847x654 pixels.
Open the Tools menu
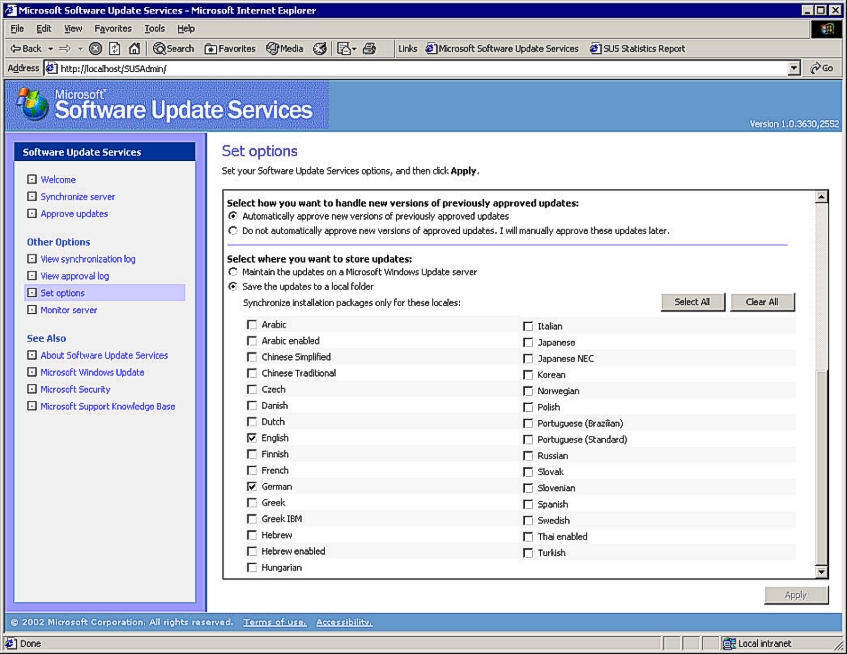pyautogui.click(x=154, y=29)
